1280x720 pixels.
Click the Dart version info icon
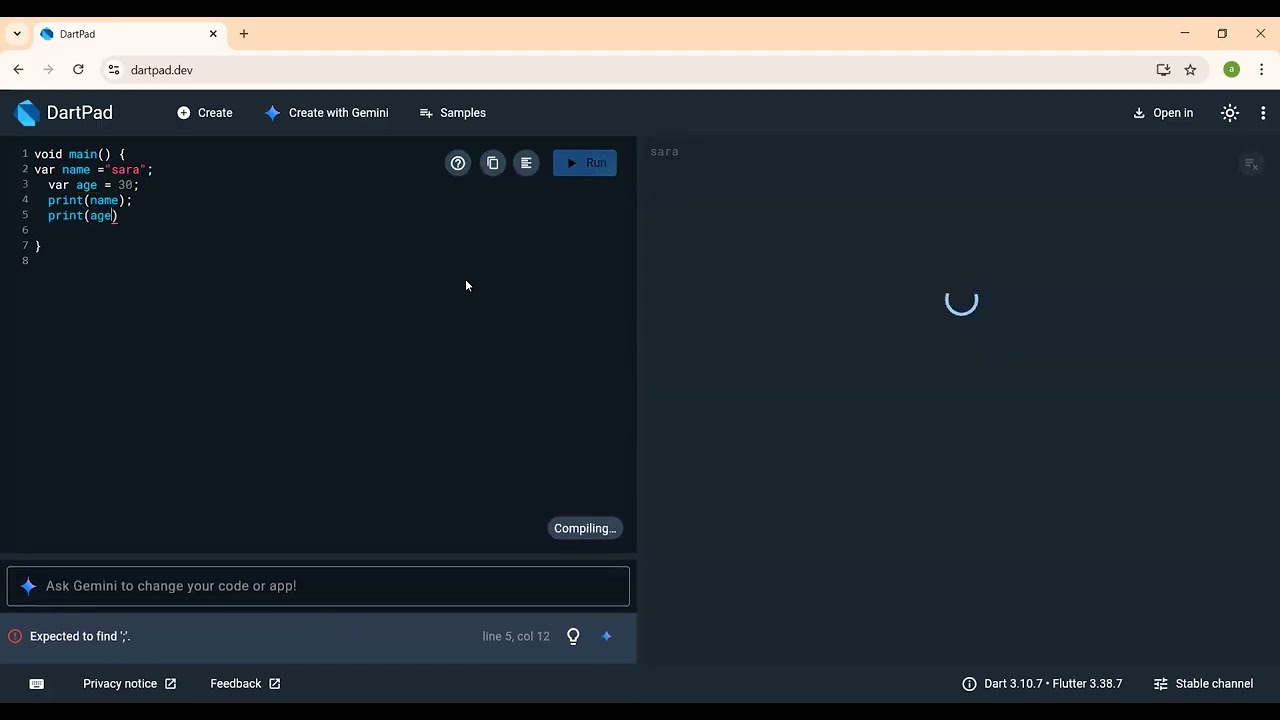coord(969,684)
